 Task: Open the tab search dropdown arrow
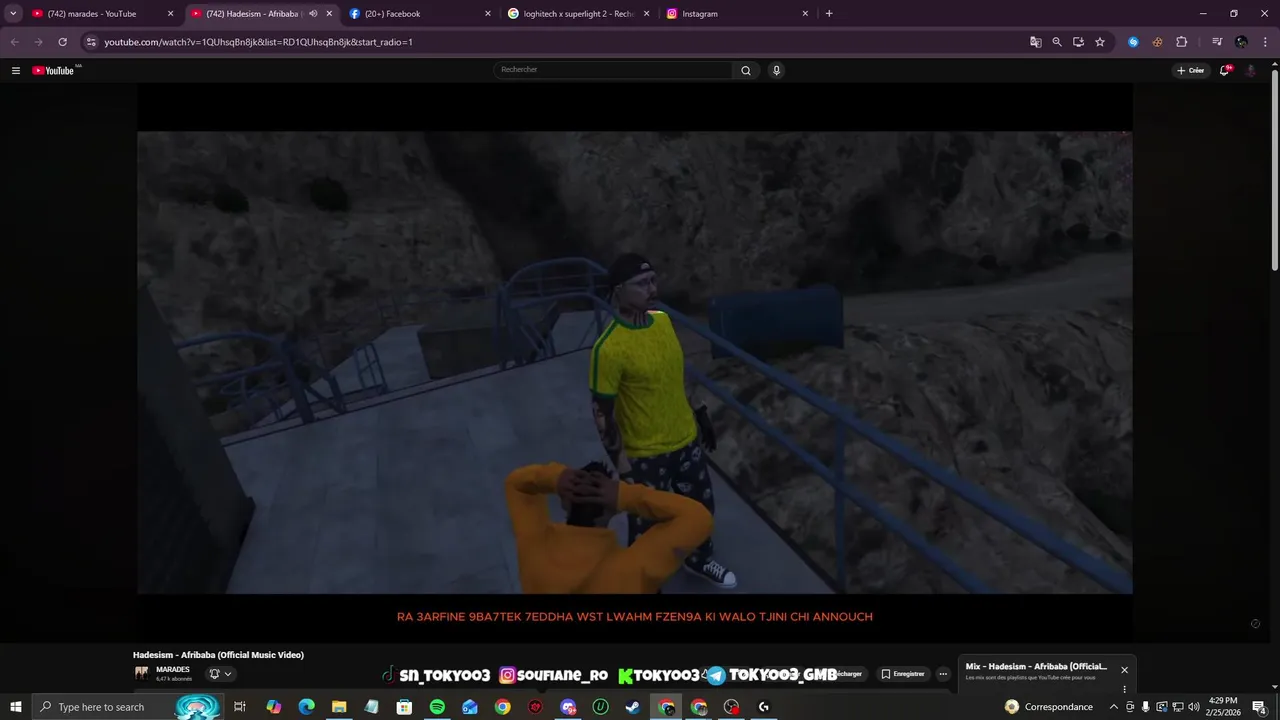[13, 14]
